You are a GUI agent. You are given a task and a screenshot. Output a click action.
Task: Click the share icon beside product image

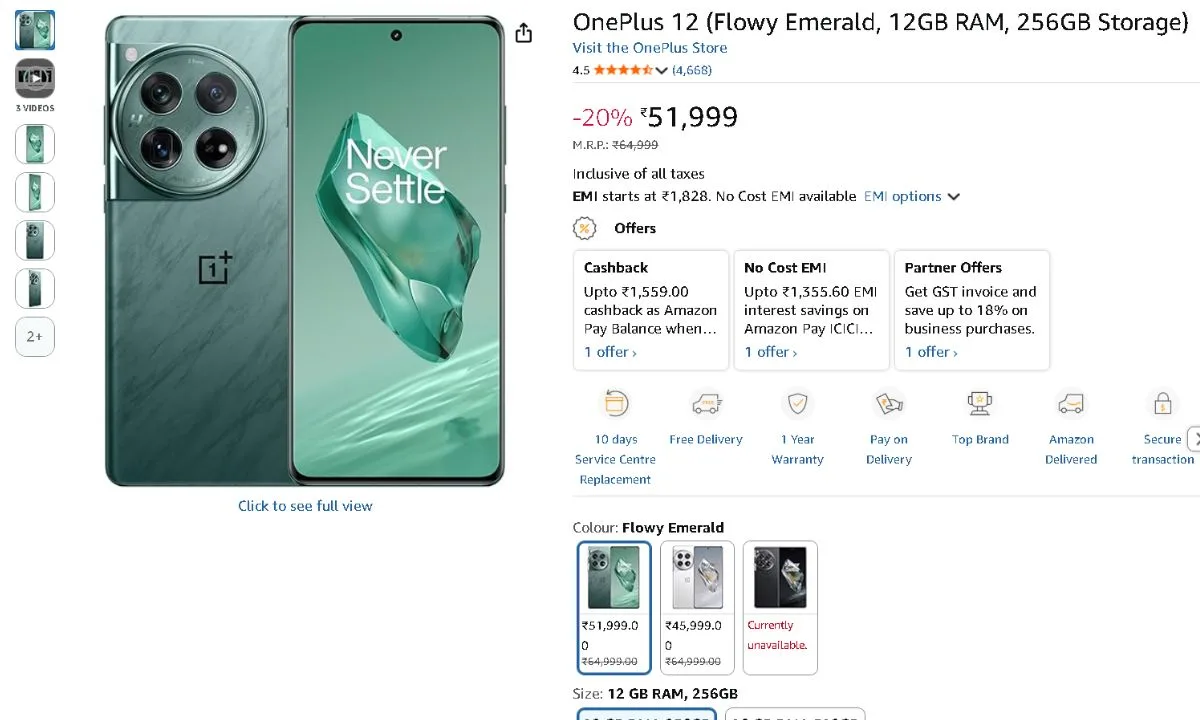tap(523, 34)
